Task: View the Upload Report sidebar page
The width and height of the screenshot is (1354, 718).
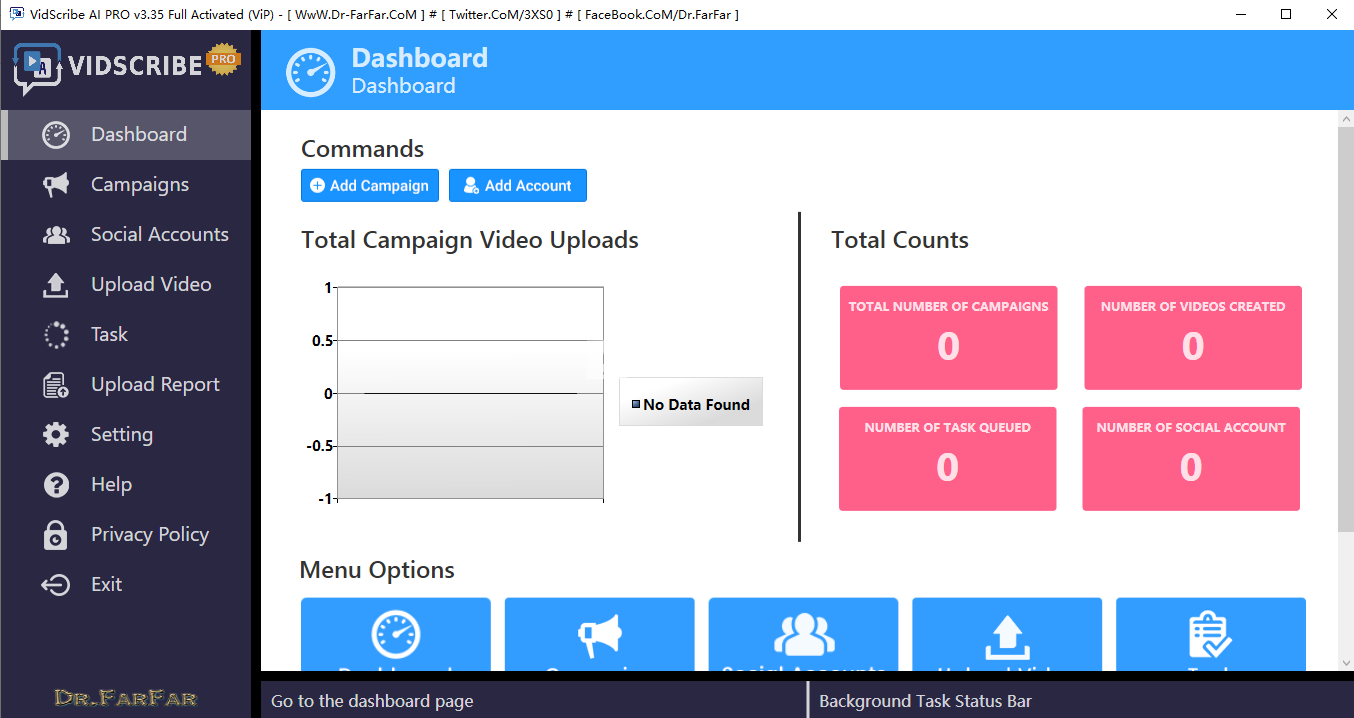Action: tap(126, 385)
